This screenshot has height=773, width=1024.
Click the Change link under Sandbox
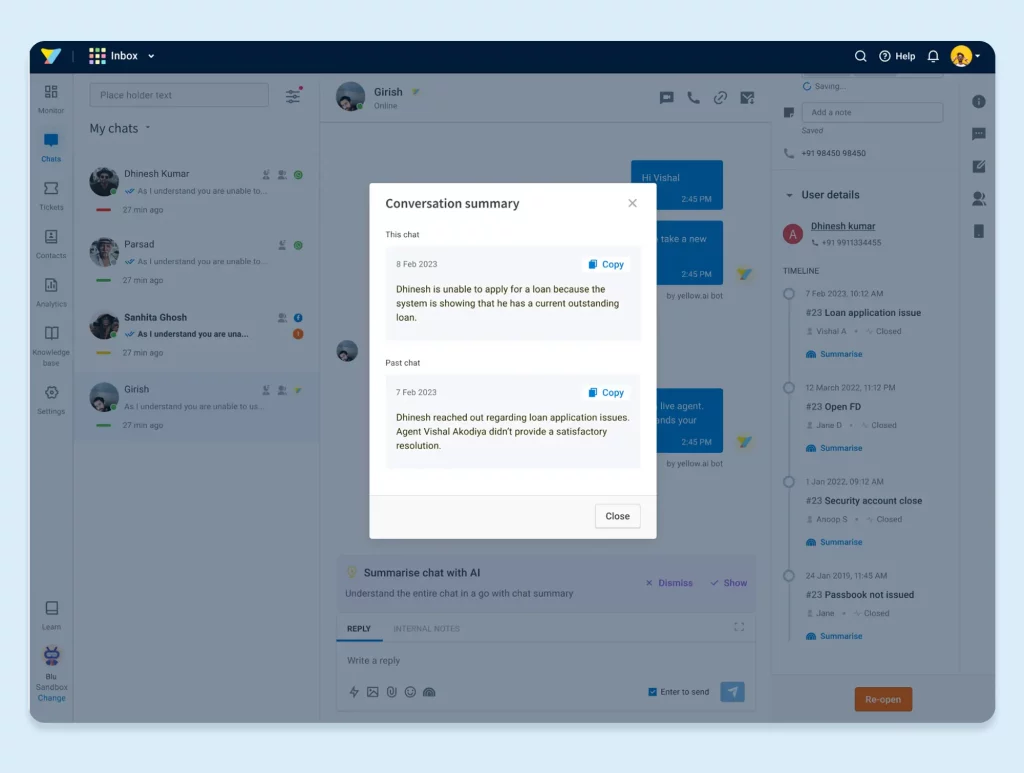pos(52,698)
